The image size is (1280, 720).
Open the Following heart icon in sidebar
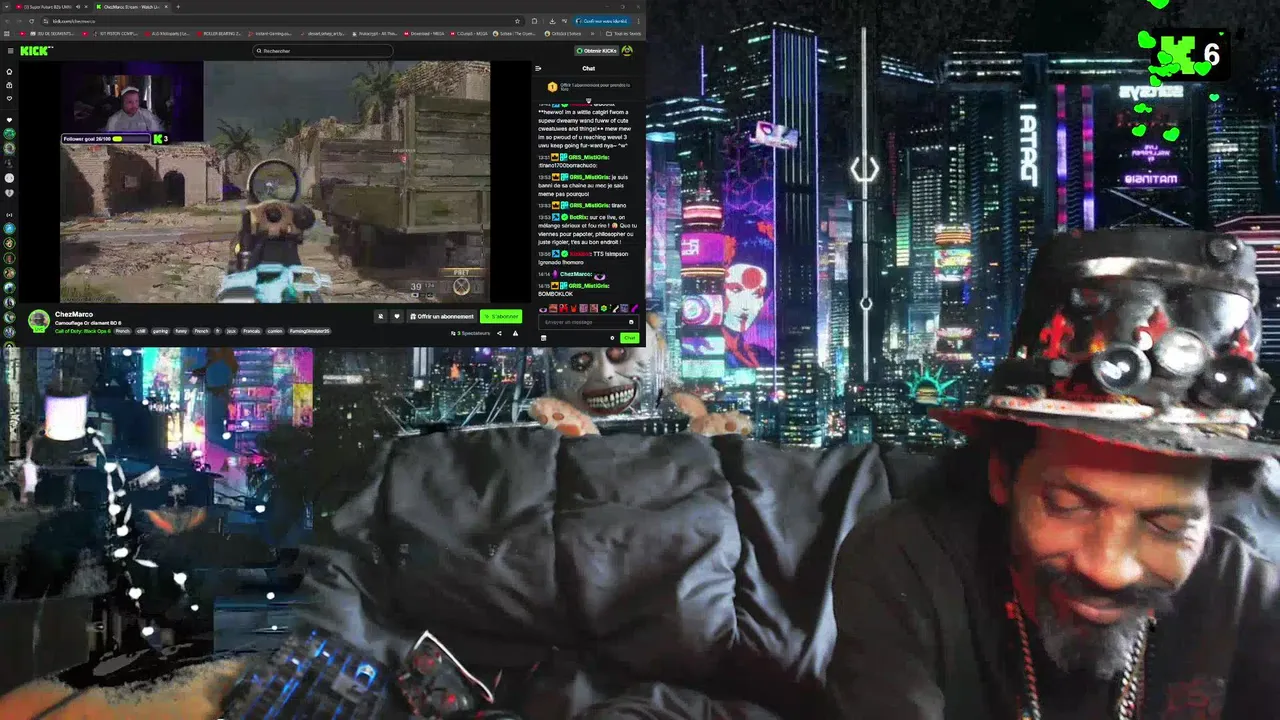(9, 98)
